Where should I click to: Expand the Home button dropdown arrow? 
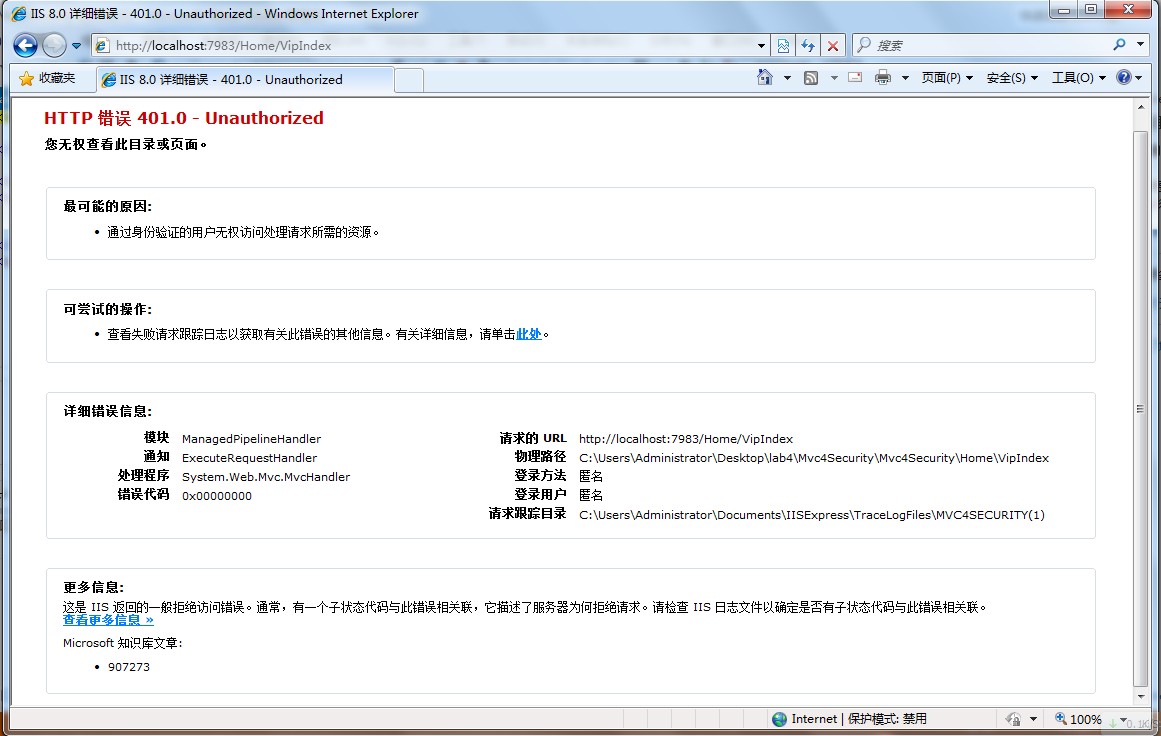(787, 78)
